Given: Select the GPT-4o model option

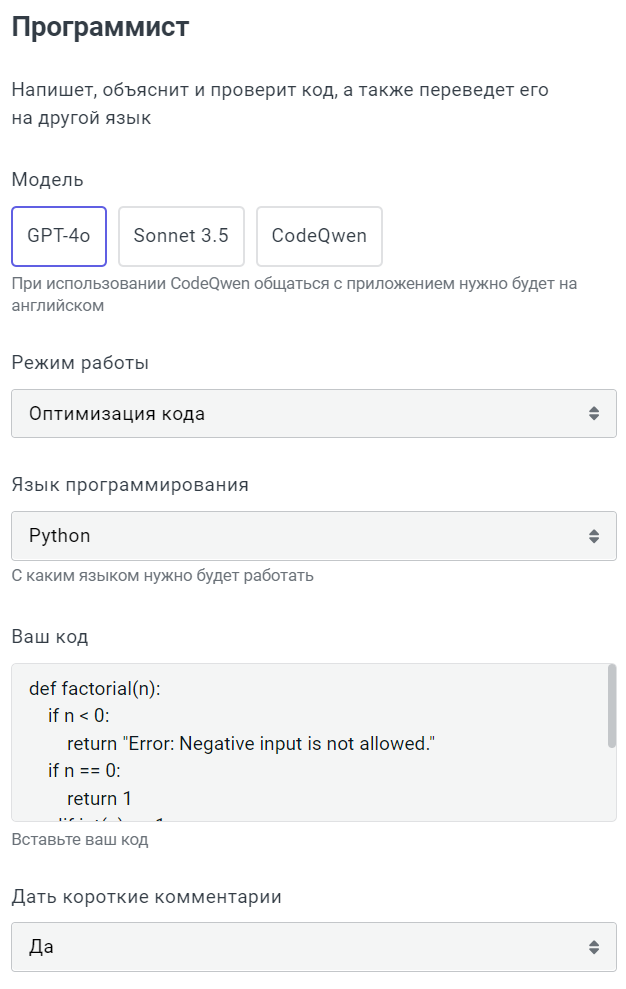Looking at the screenshot, I should pyautogui.click(x=59, y=236).
